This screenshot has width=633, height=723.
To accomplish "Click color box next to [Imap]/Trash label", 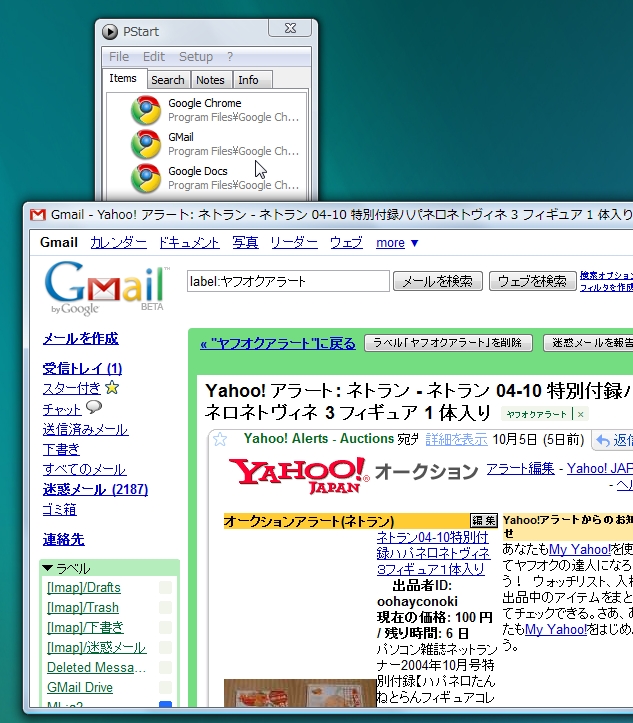I will (166, 607).
